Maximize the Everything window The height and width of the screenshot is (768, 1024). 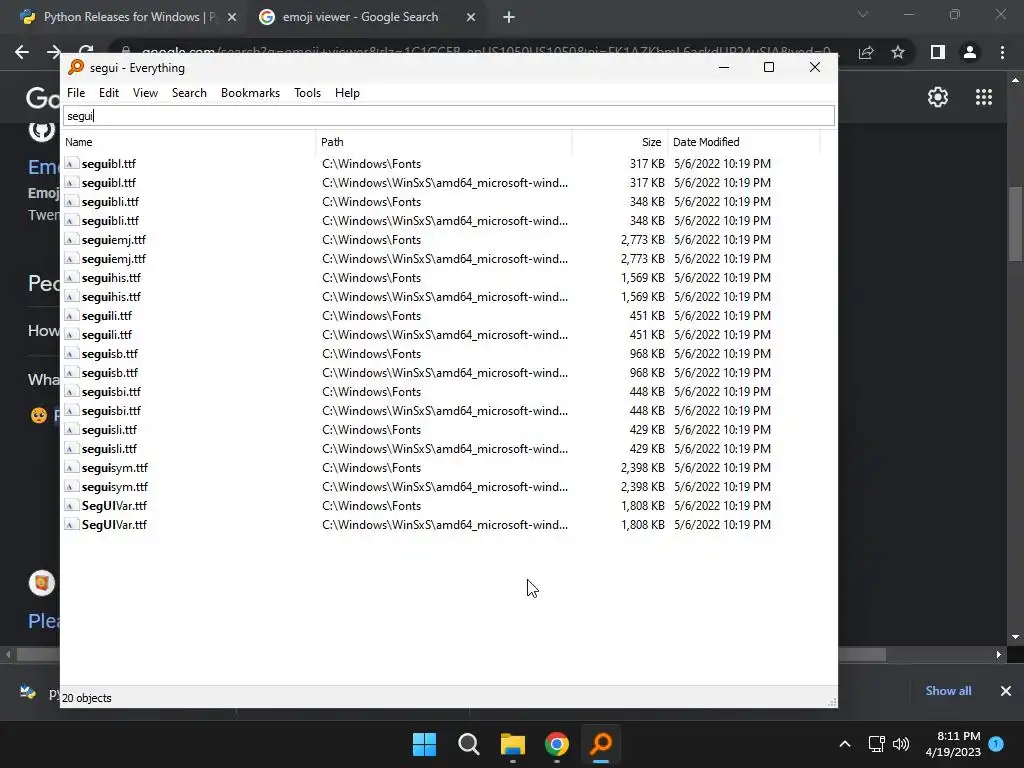pyautogui.click(x=769, y=67)
